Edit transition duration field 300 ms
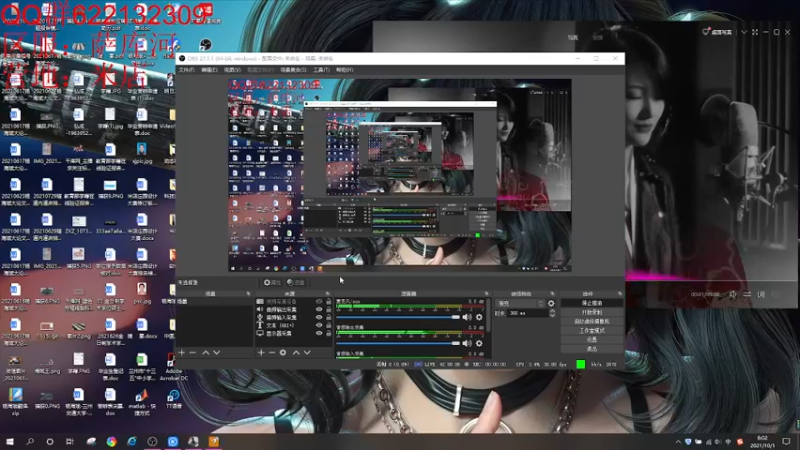The height and width of the screenshot is (450, 800). [x=528, y=313]
